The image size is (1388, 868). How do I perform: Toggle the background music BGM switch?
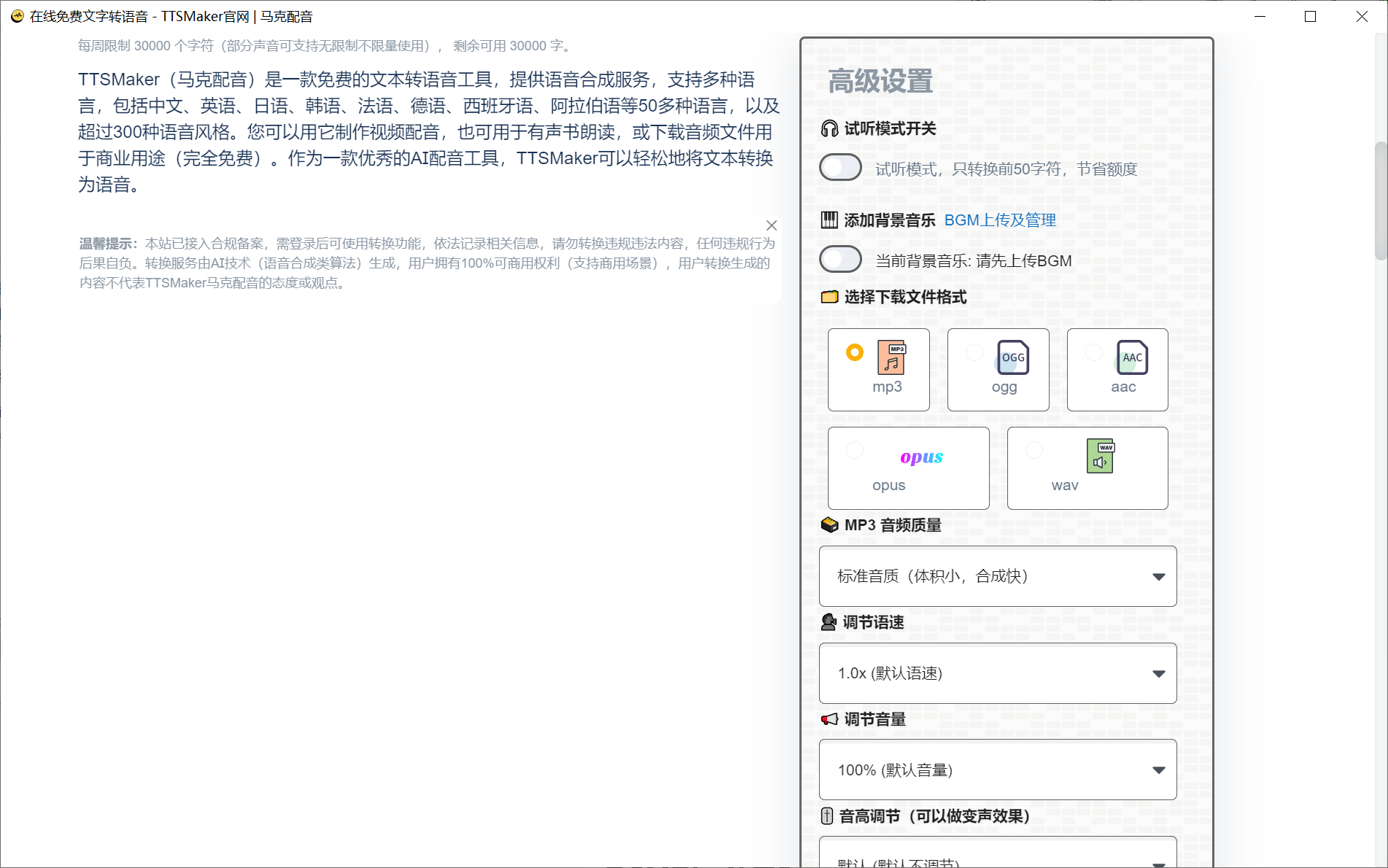click(840, 259)
